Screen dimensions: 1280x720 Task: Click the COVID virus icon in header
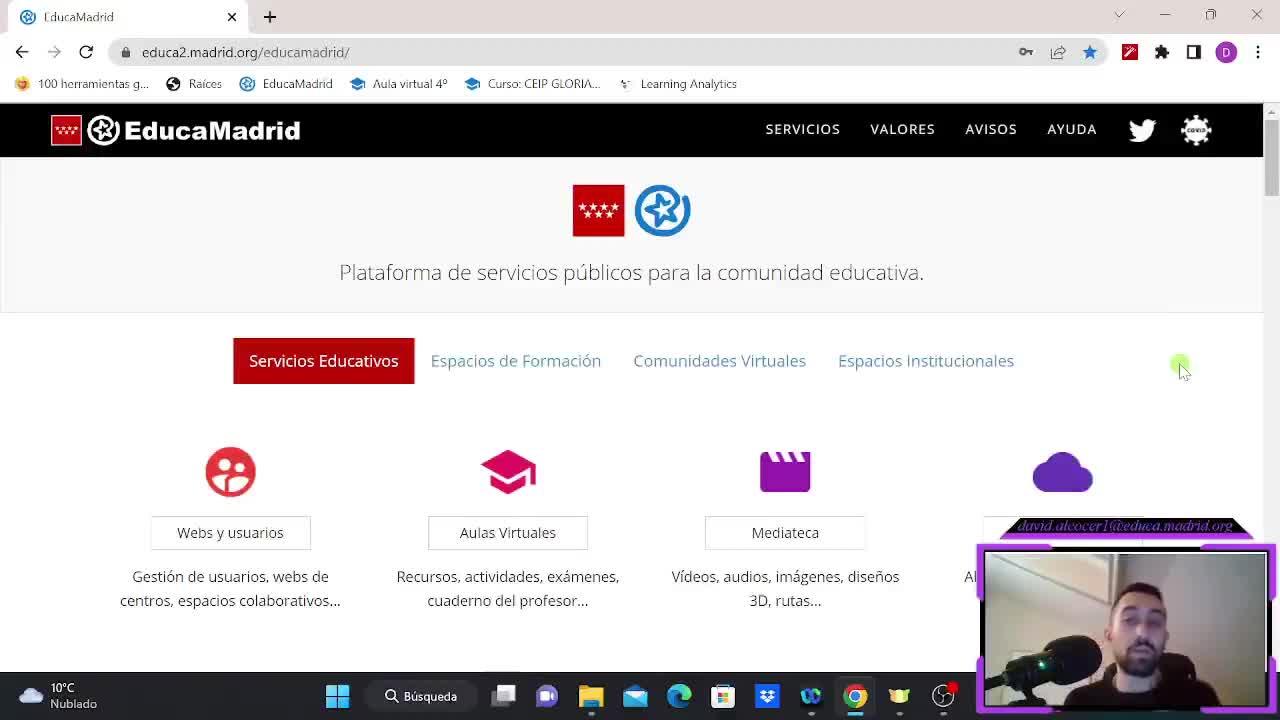[1196, 130]
